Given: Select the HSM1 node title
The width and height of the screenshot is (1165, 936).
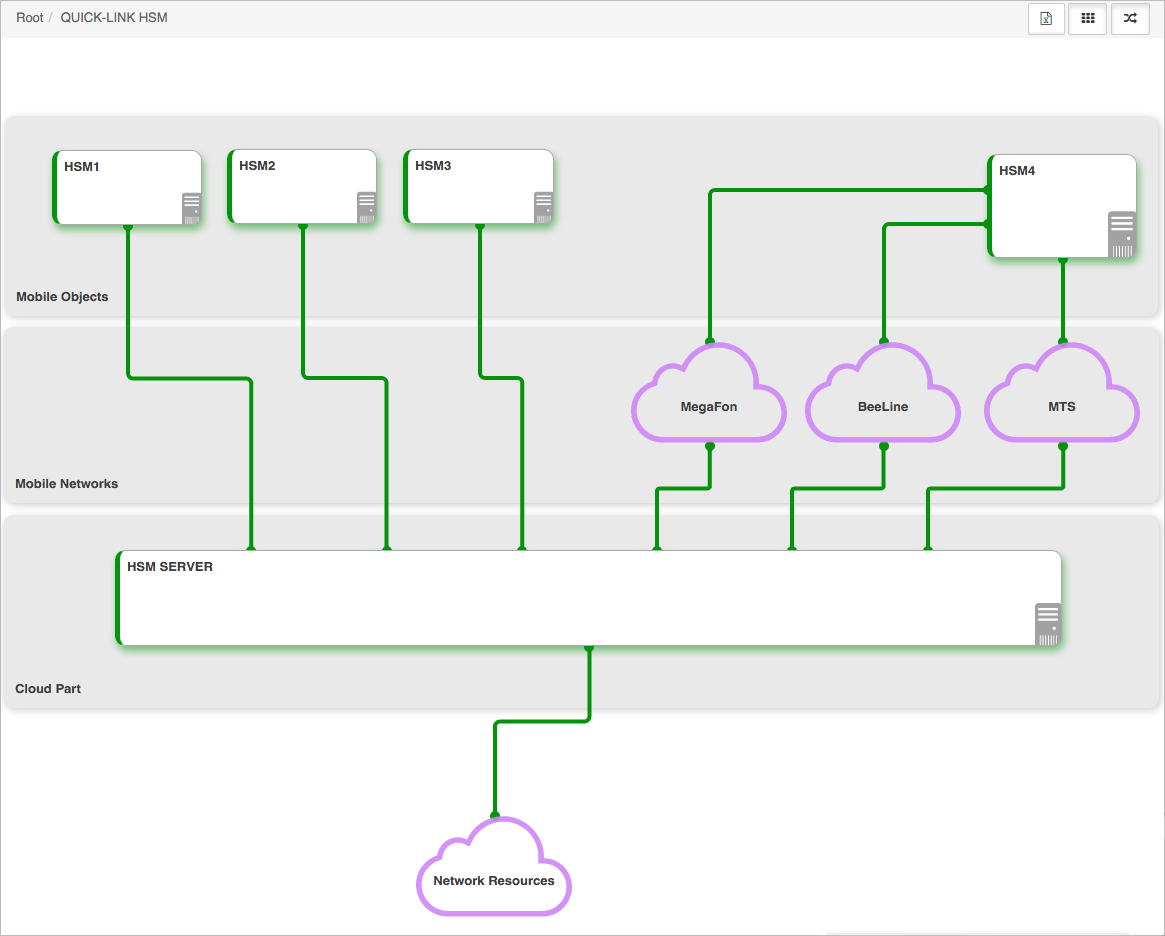Looking at the screenshot, I should point(82,166).
